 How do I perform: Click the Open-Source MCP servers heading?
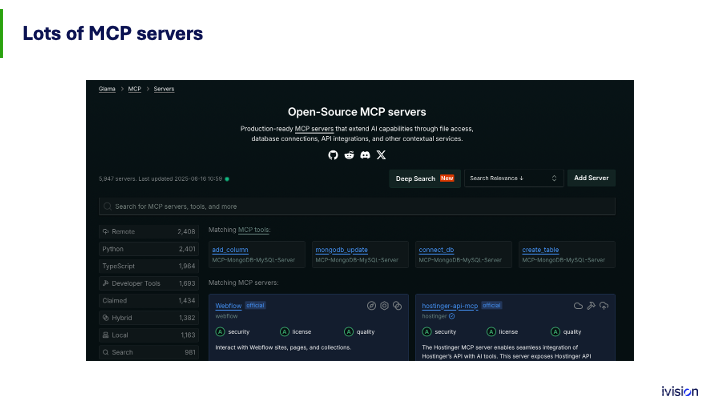coord(357,112)
